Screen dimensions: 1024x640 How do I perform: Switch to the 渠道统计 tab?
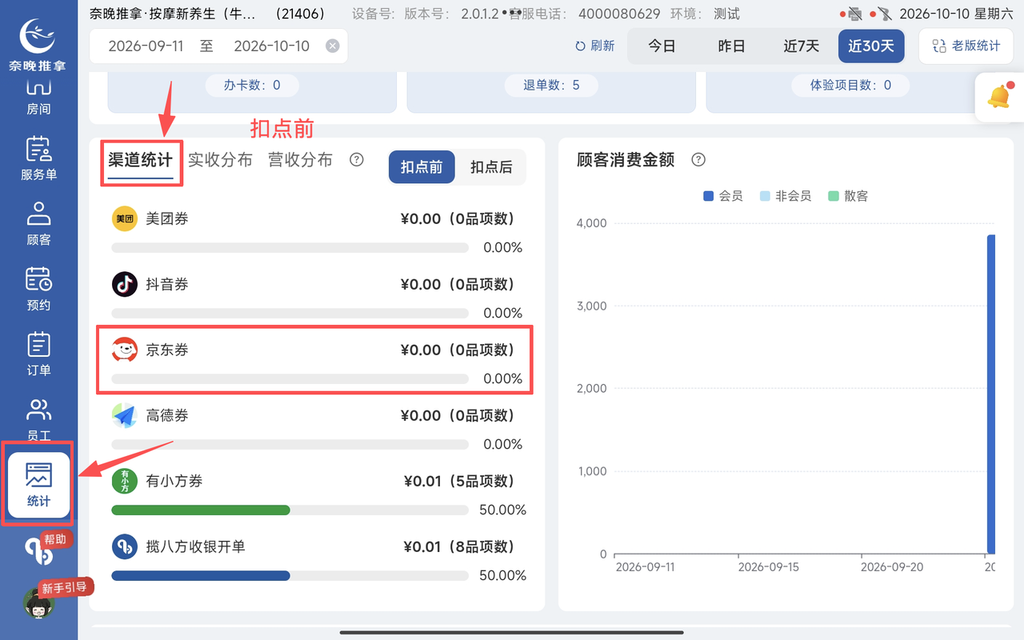140,160
